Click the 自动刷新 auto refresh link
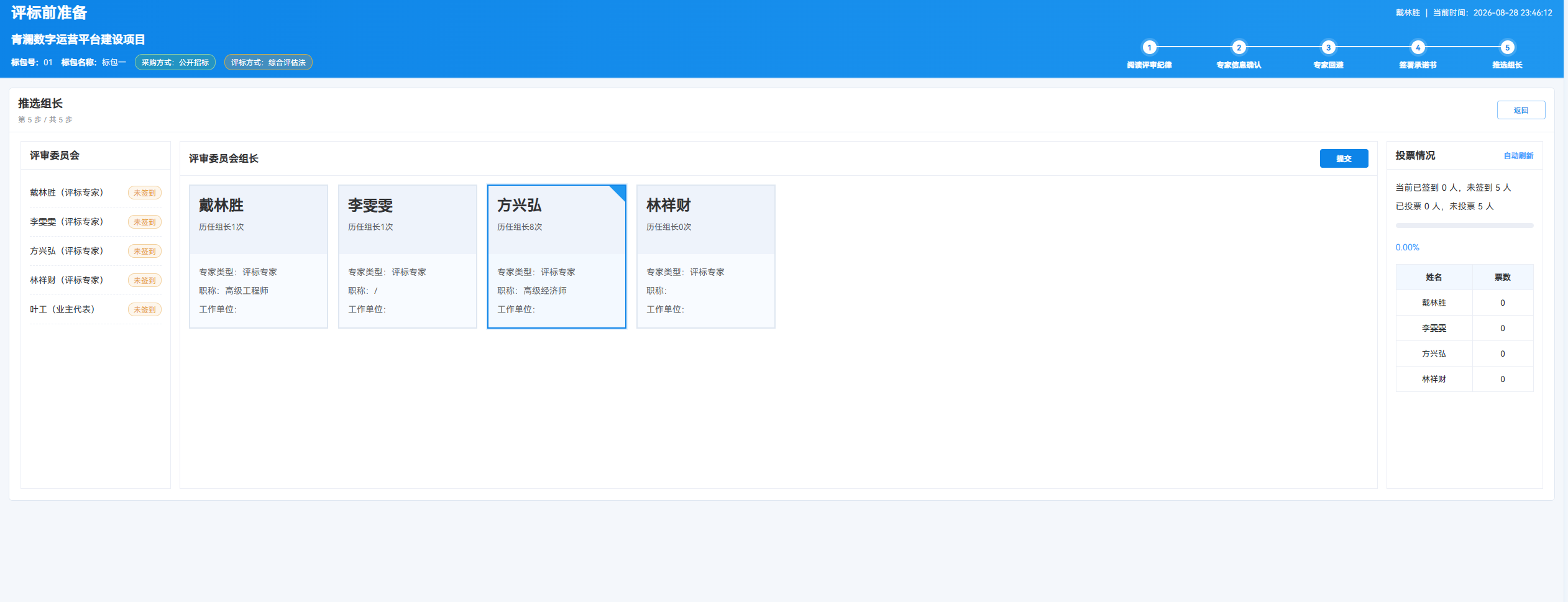 point(1518,156)
